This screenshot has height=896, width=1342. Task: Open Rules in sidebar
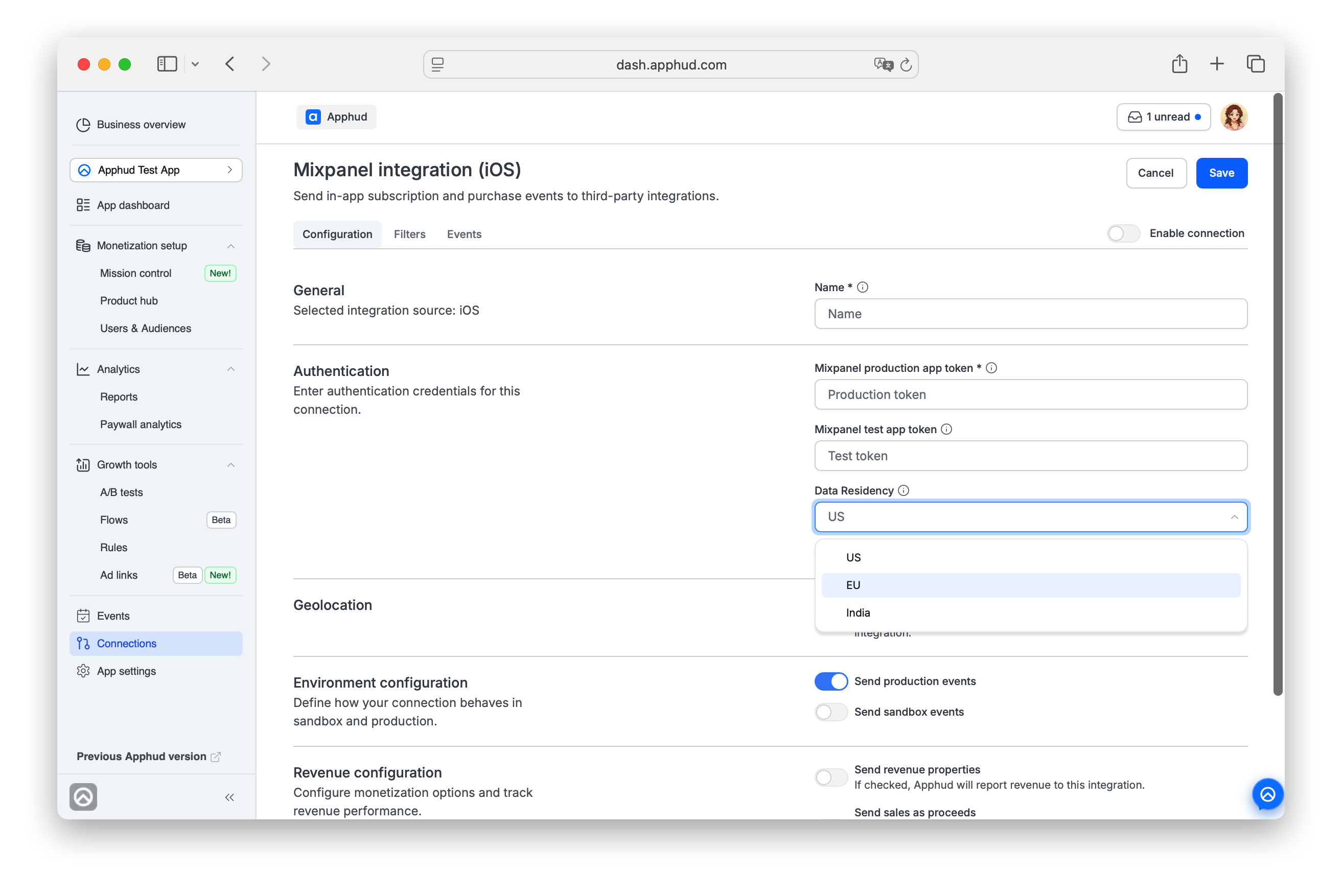tap(113, 548)
